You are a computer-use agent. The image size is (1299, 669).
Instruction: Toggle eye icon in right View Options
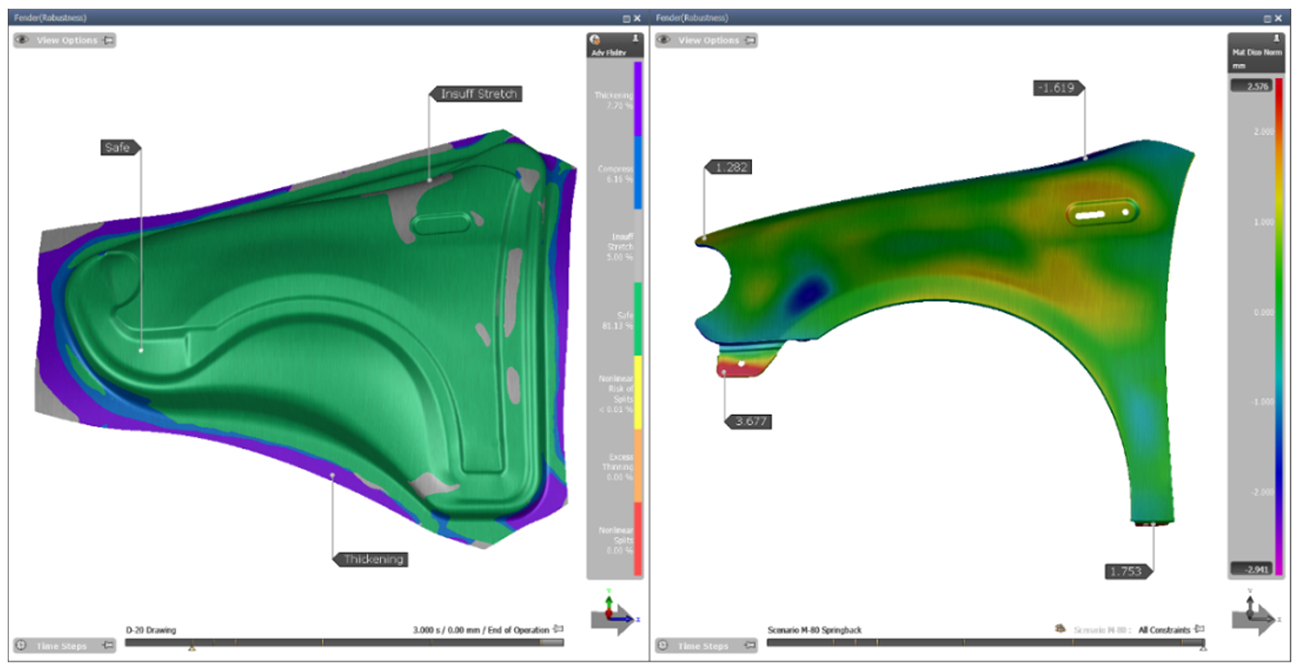[x=664, y=40]
